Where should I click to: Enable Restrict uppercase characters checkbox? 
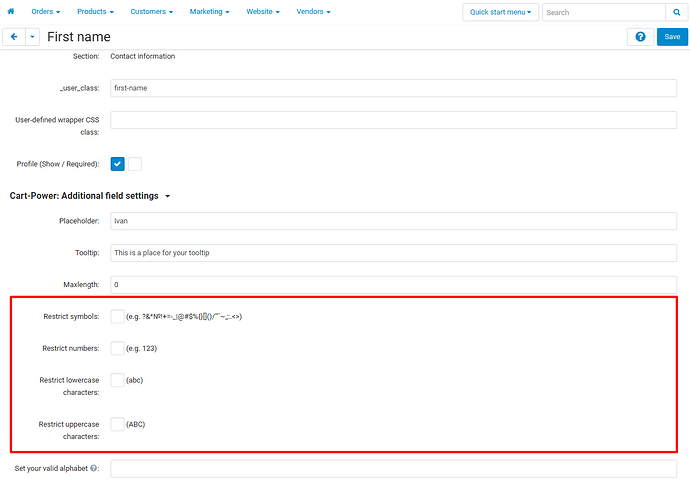[x=118, y=424]
